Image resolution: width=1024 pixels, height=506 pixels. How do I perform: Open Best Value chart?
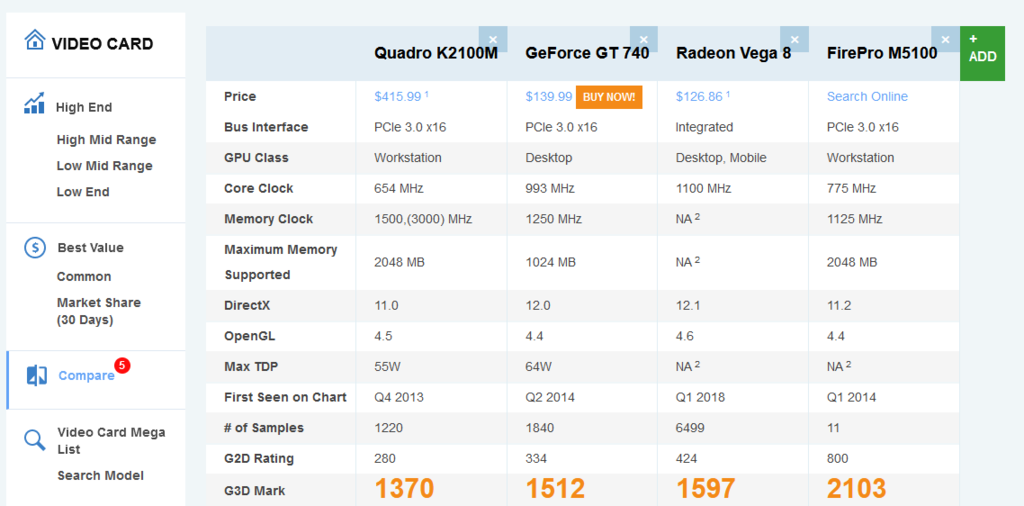pyautogui.click(x=90, y=247)
